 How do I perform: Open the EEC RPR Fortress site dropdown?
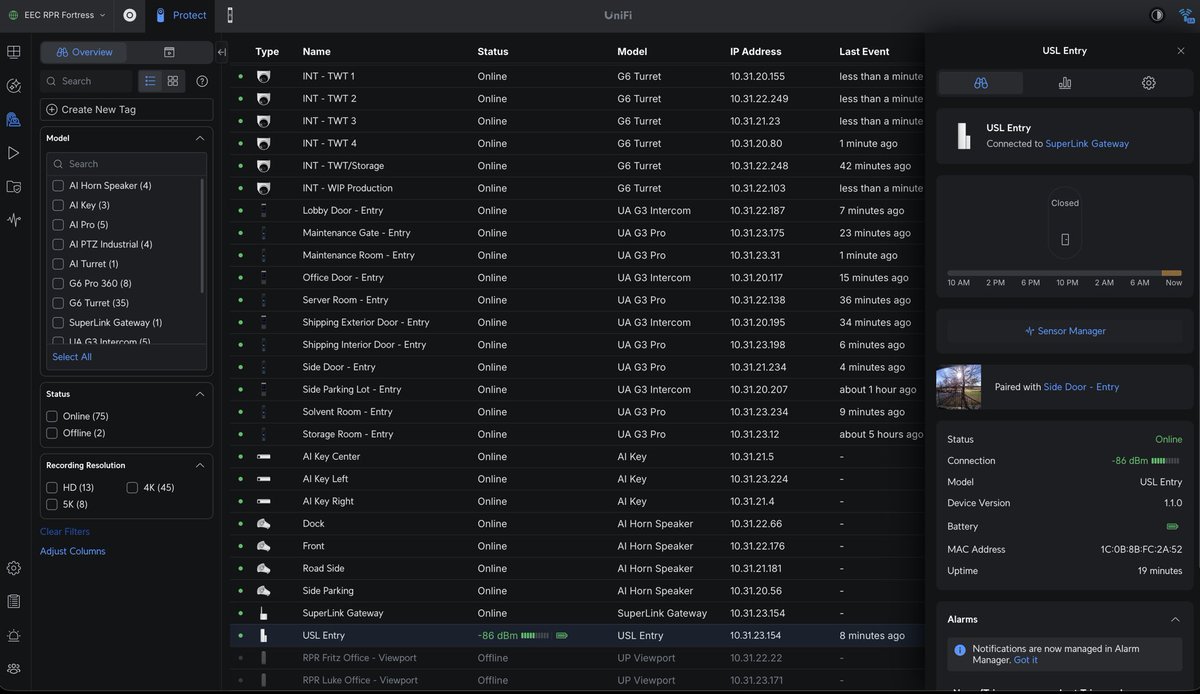click(x=56, y=15)
